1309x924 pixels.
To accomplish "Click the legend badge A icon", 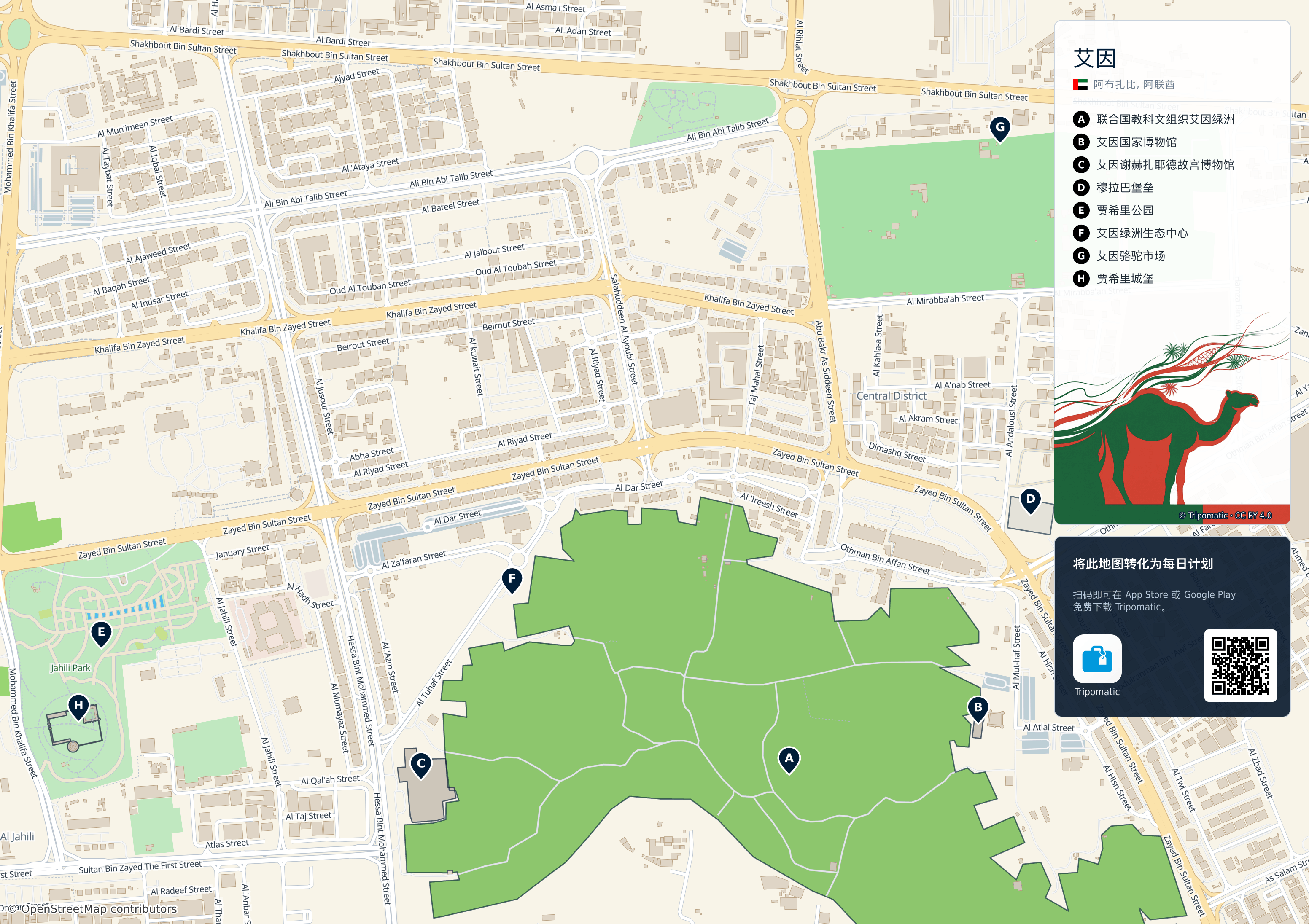I will [1081, 119].
